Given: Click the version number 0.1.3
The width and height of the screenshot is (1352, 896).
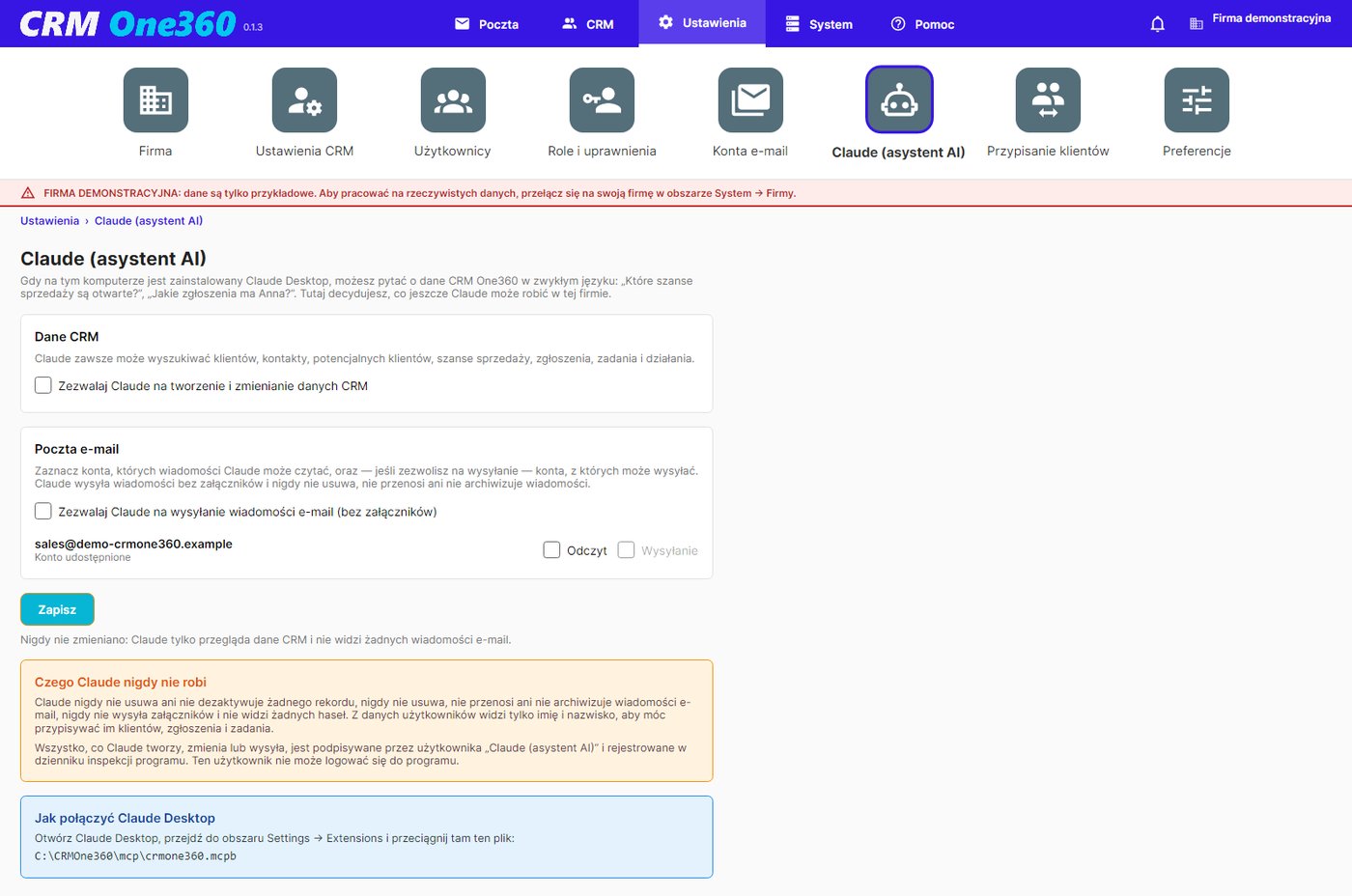Looking at the screenshot, I should point(253,27).
